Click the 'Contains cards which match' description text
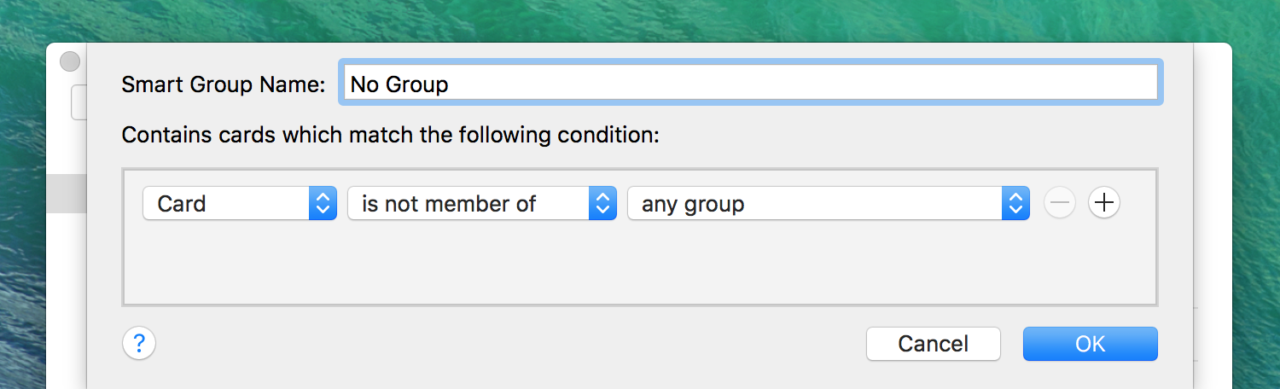The image size is (1280, 389). pos(390,135)
